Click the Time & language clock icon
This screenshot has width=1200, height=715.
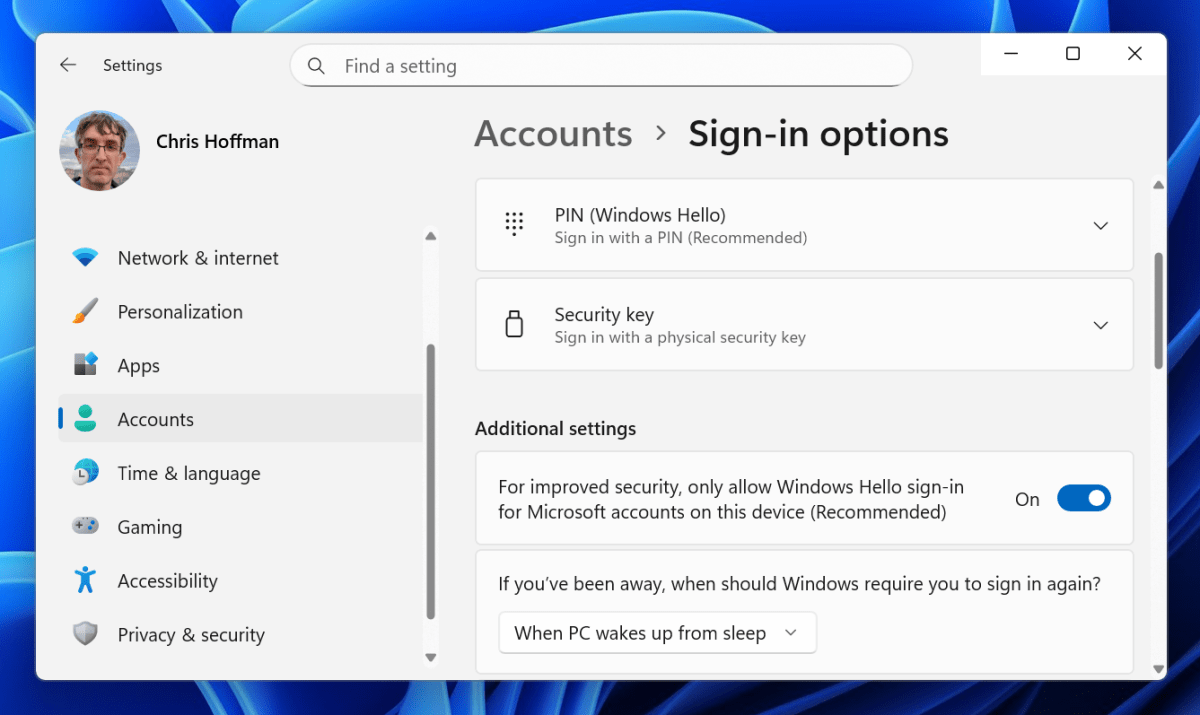pyautogui.click(x=86, y=473)
